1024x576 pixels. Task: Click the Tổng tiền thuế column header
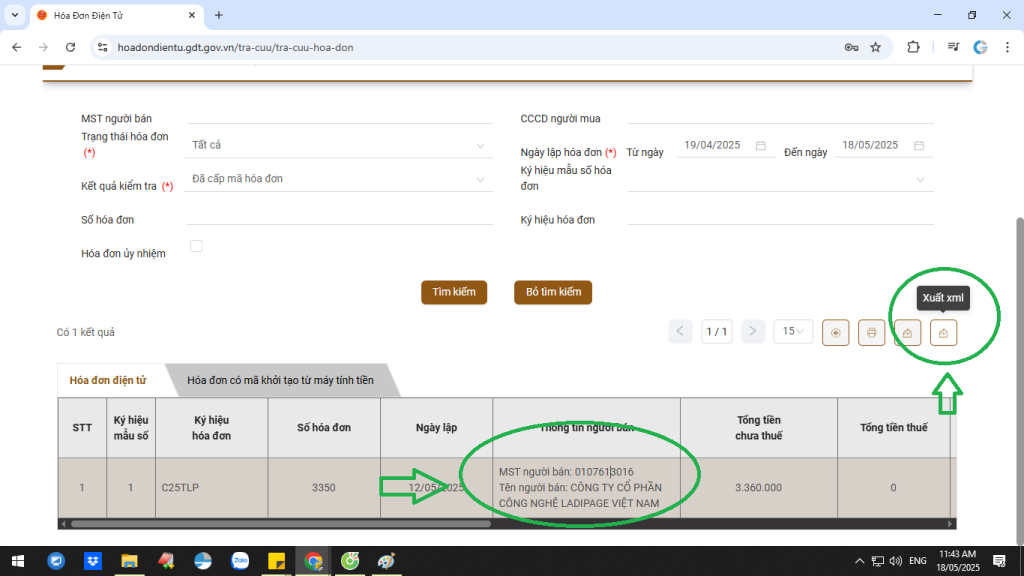(x=893, y=428)
